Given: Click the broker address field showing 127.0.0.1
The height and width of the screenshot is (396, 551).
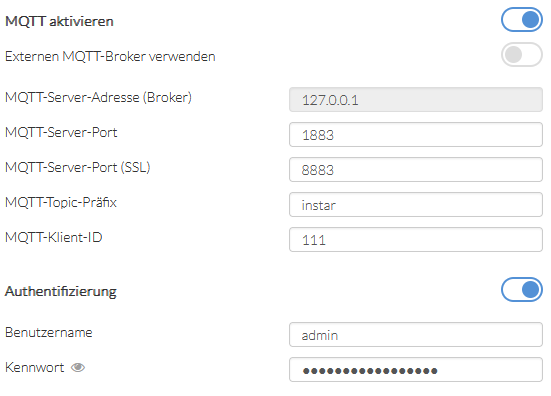Looking at the screenshot, I should (416, 100).
